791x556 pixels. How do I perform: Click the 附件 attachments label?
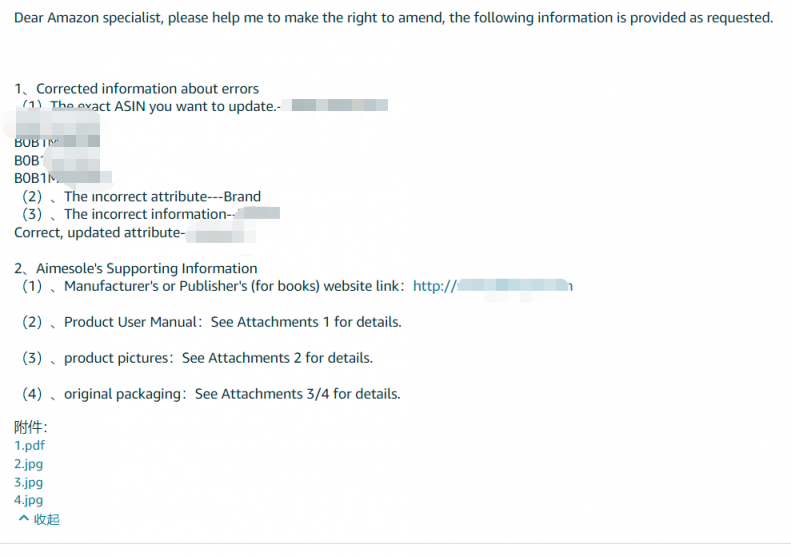(x=30, y=427)
